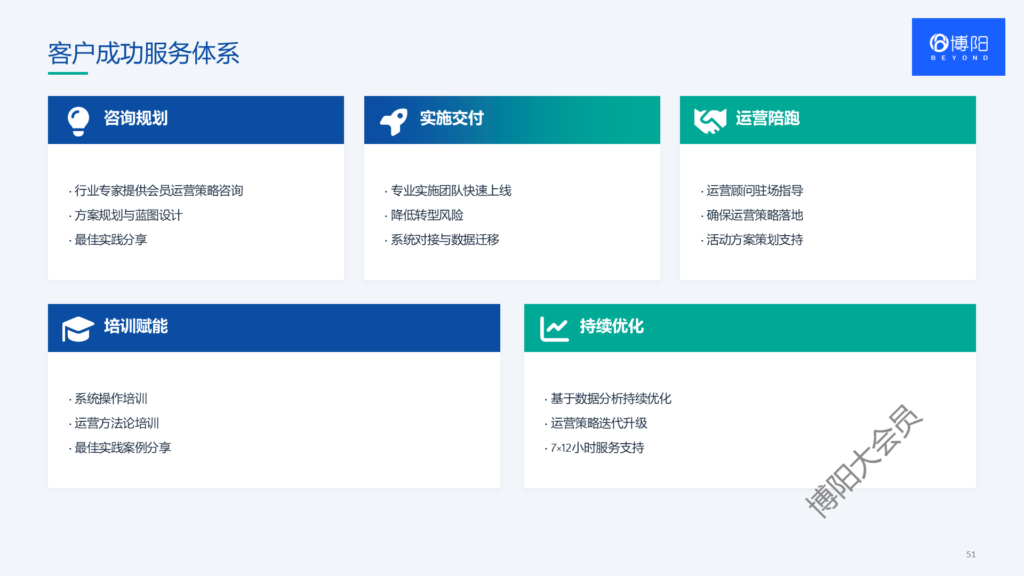Click the rocket icon beside 实施交付
This screenshot has width=1024, height=576.
[x=394, y=121]
